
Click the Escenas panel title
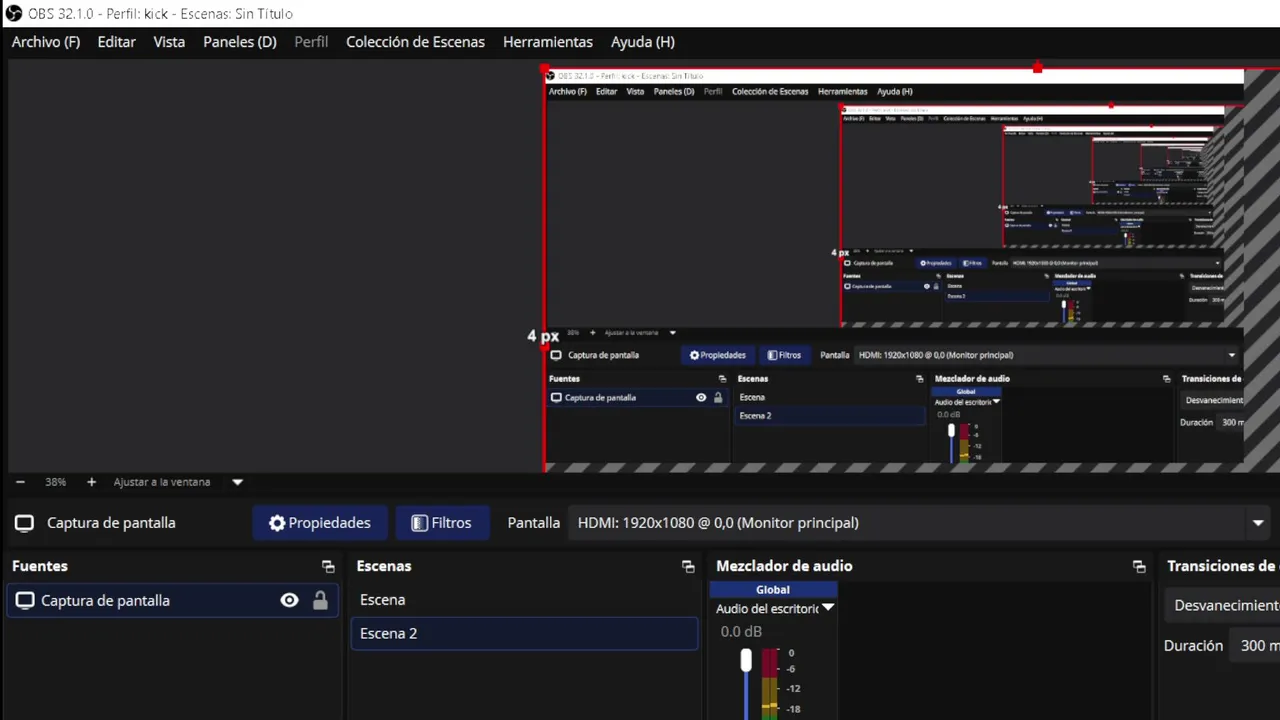(x=384, y=566)
